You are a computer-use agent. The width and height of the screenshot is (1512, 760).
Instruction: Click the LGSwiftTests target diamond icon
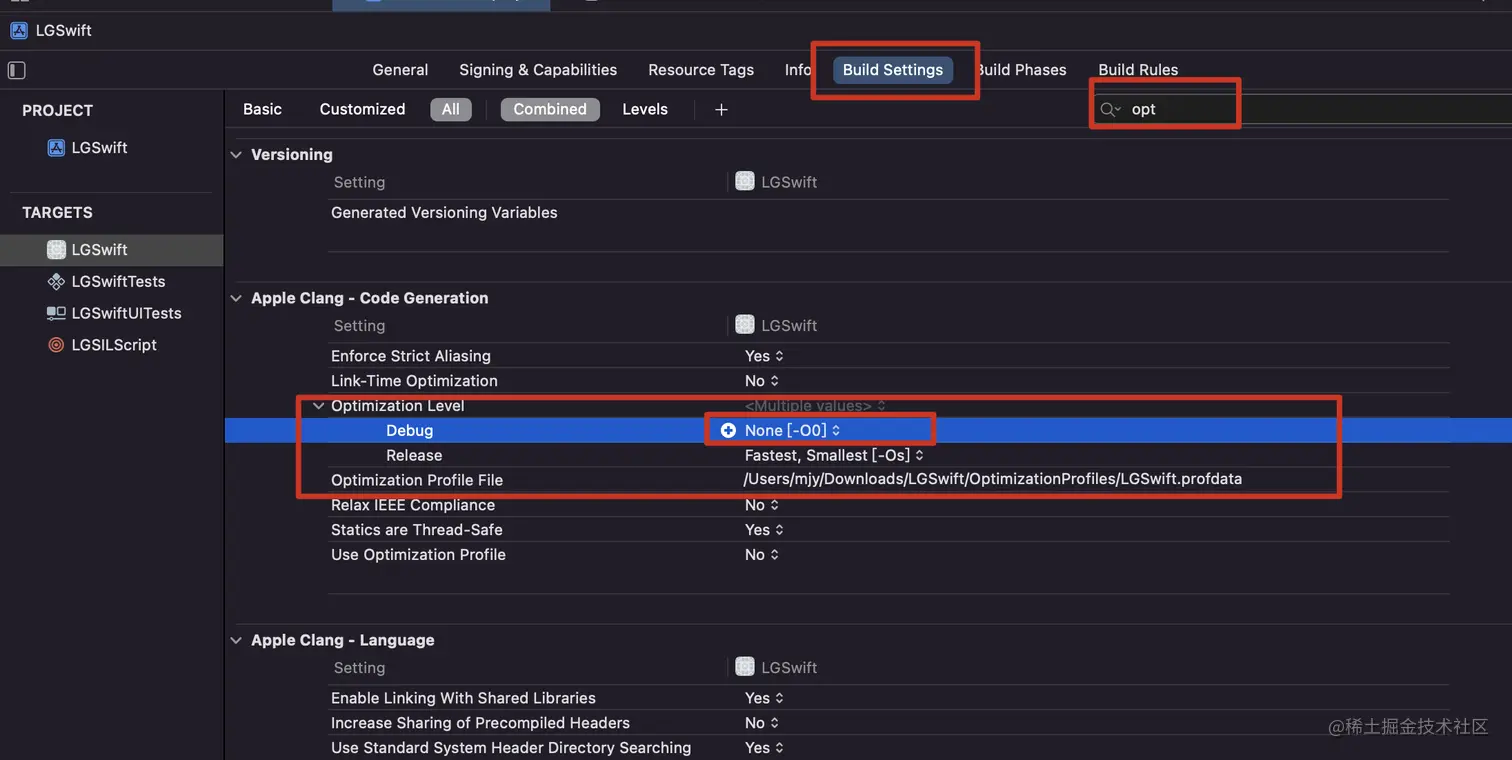click(56, 282)
